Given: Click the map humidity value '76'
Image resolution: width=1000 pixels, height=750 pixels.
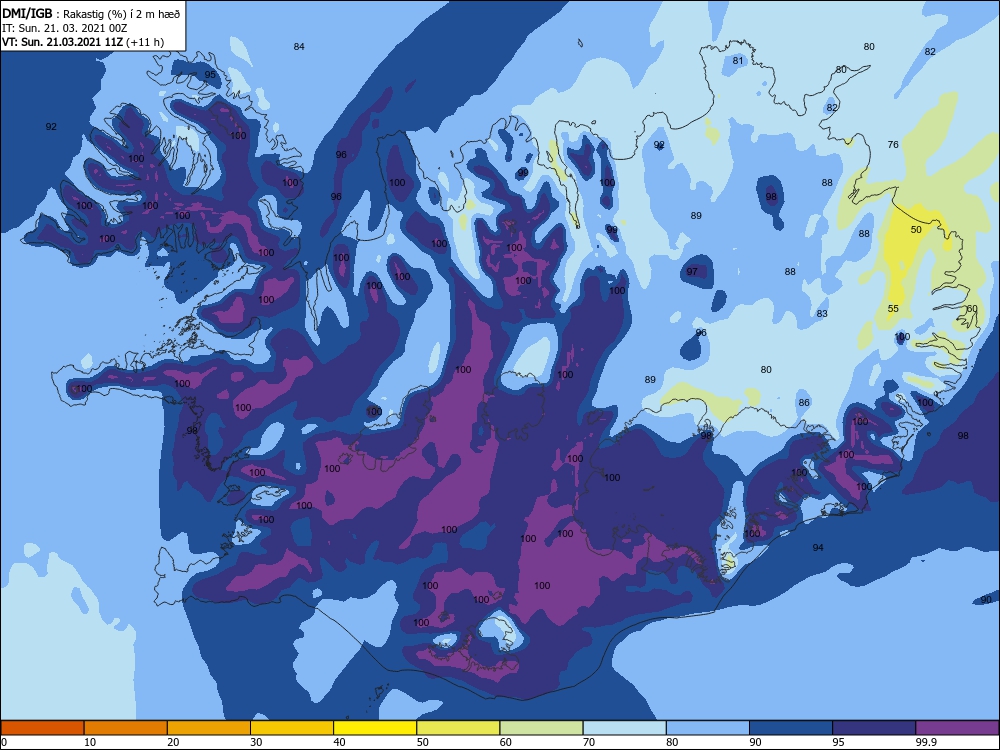Looking at the screenshot, I should tap(893, 145).
